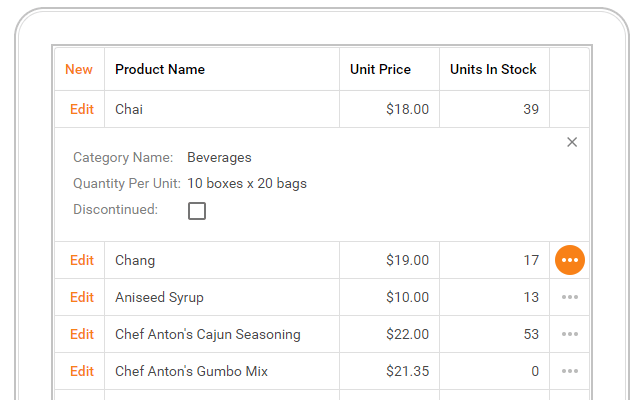Screen dimensions: 640x400
Task: Sort by Units In Stock header
Action: pyautogui.click(x=493, y=69)
